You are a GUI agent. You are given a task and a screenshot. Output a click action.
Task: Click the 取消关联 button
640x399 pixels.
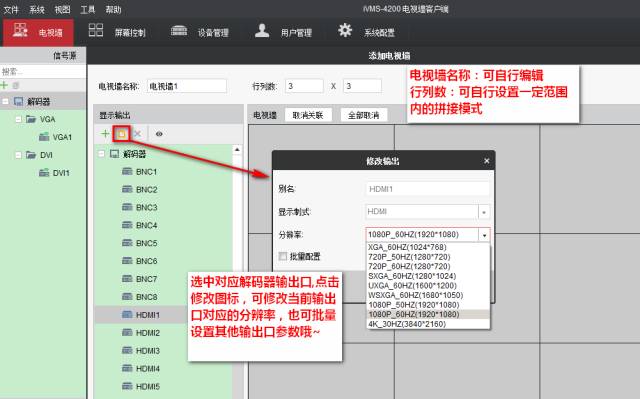click(308, 115)
